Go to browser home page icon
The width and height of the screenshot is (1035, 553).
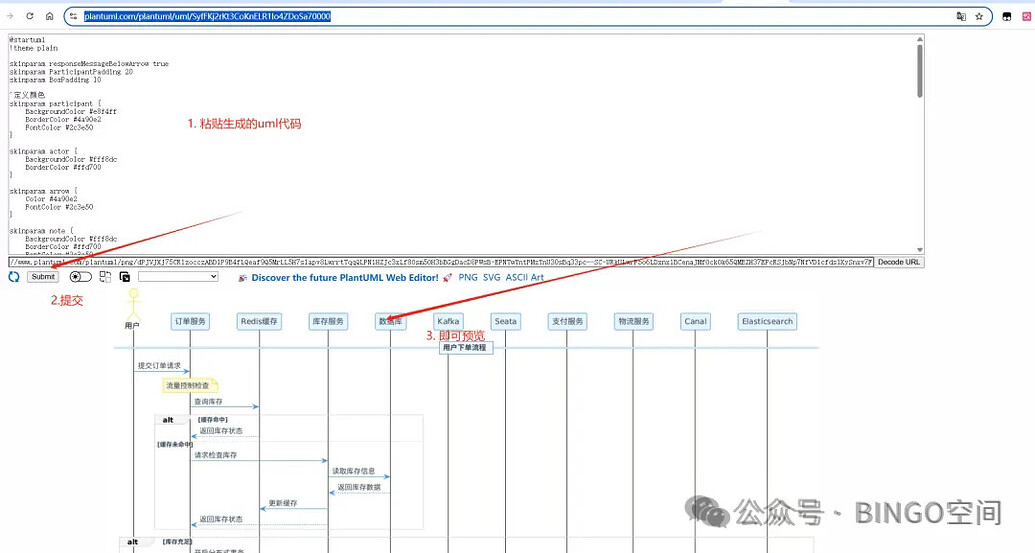[x=50, y=16]
